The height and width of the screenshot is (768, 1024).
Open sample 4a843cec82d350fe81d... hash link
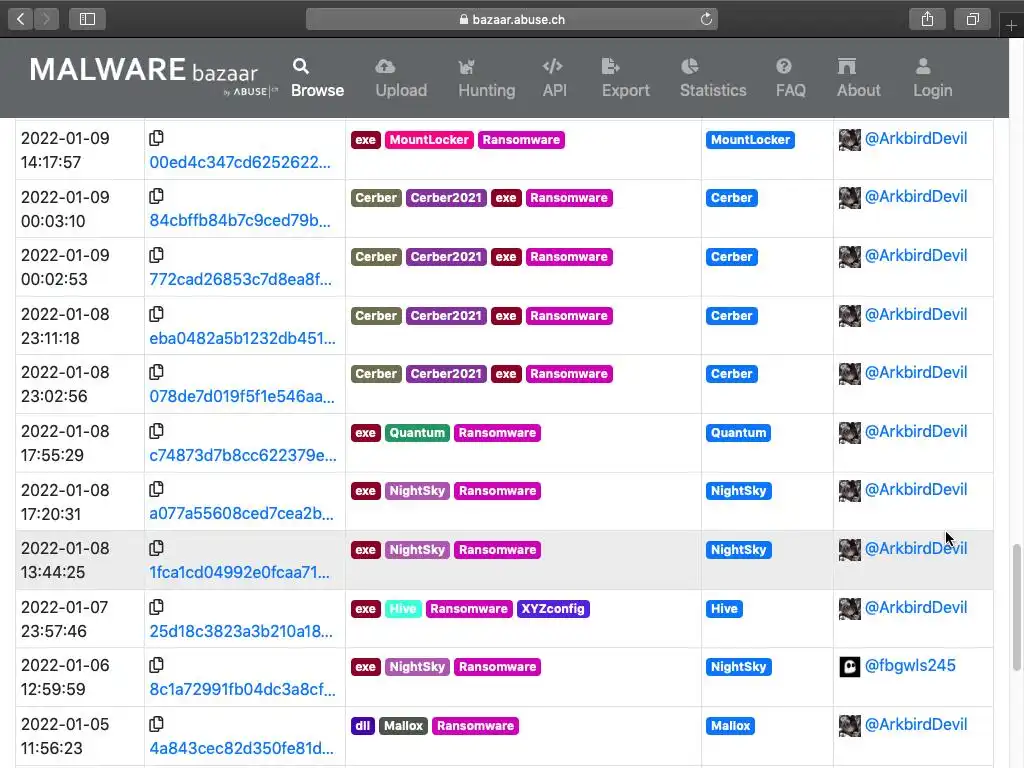click(242, 748)
